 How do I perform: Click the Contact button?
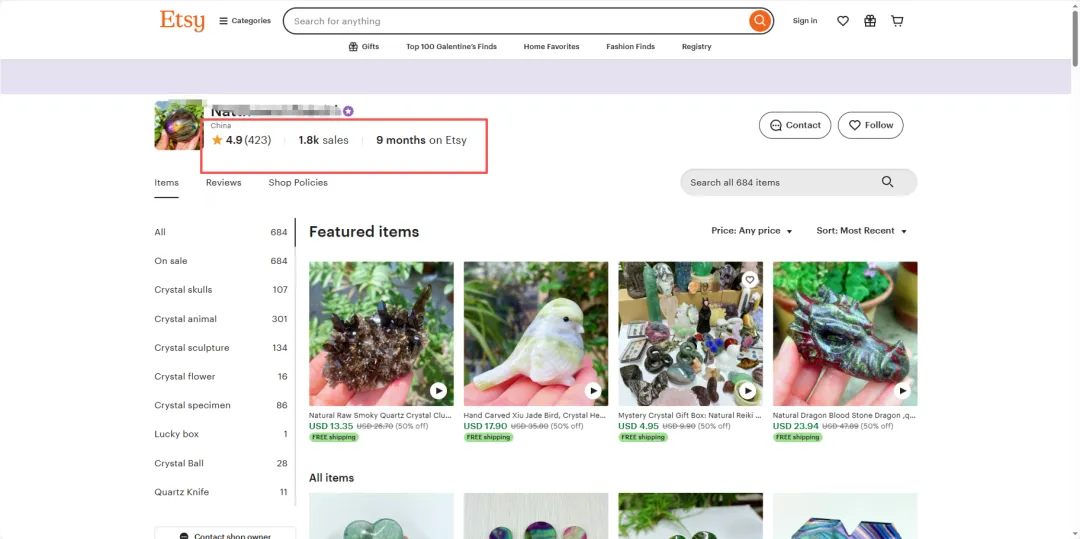795,125
